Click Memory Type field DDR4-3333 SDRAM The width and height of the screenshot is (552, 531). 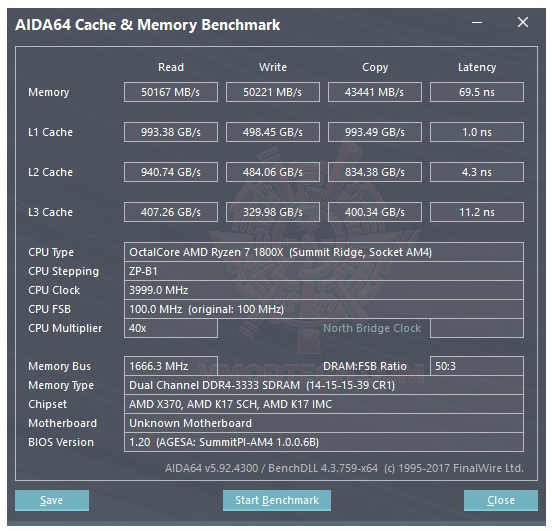[324, 385]
